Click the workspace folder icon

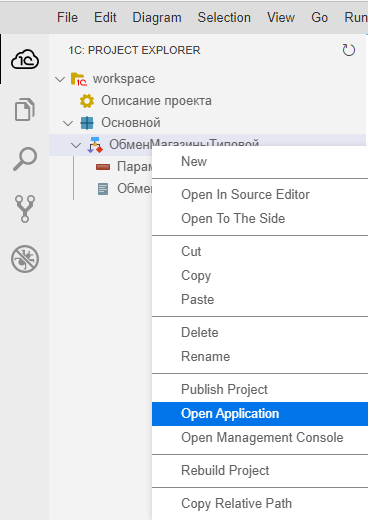pyautogui.click(x=79, y=79)
